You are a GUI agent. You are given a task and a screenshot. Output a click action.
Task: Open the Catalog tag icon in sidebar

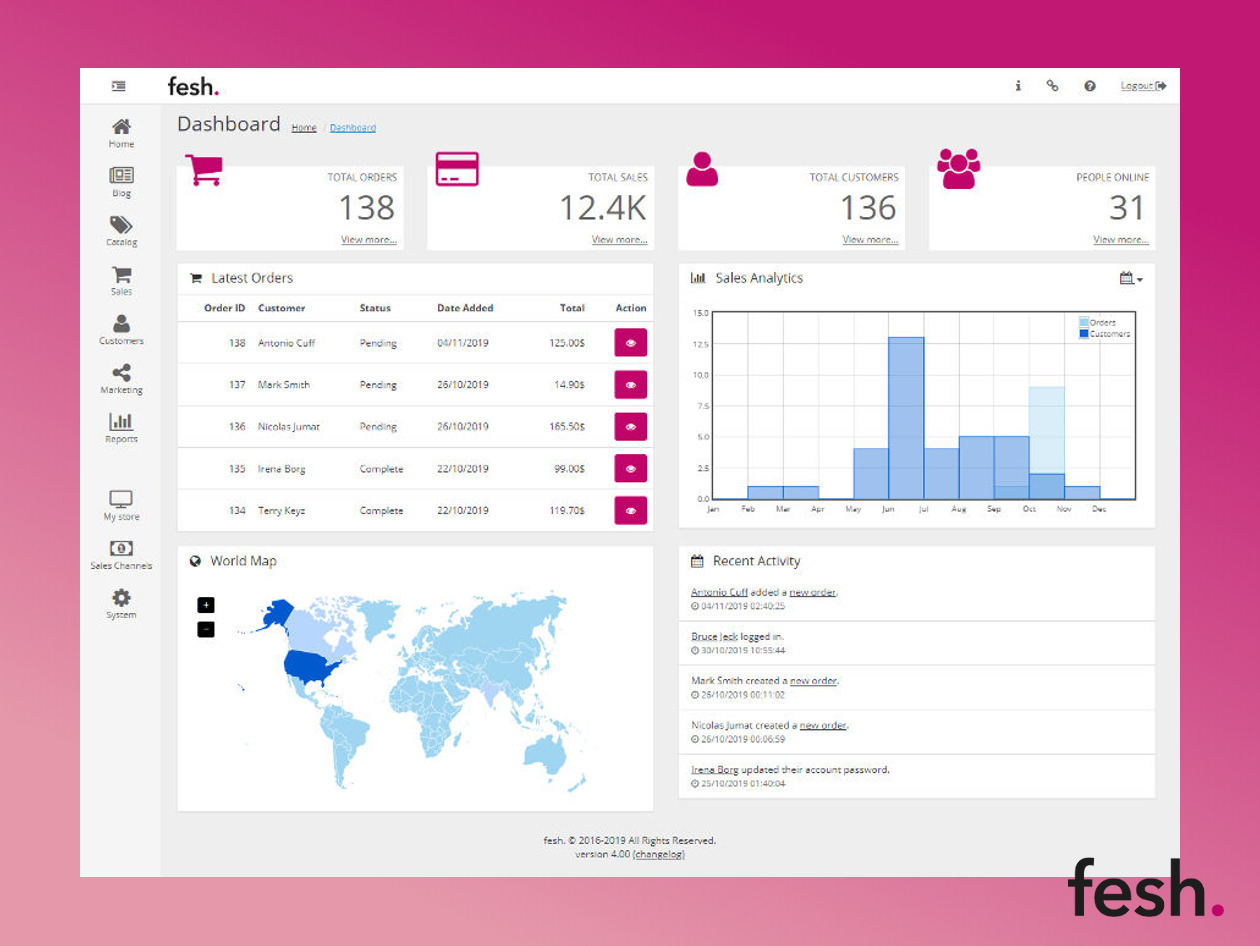click(x=121, y=226)
